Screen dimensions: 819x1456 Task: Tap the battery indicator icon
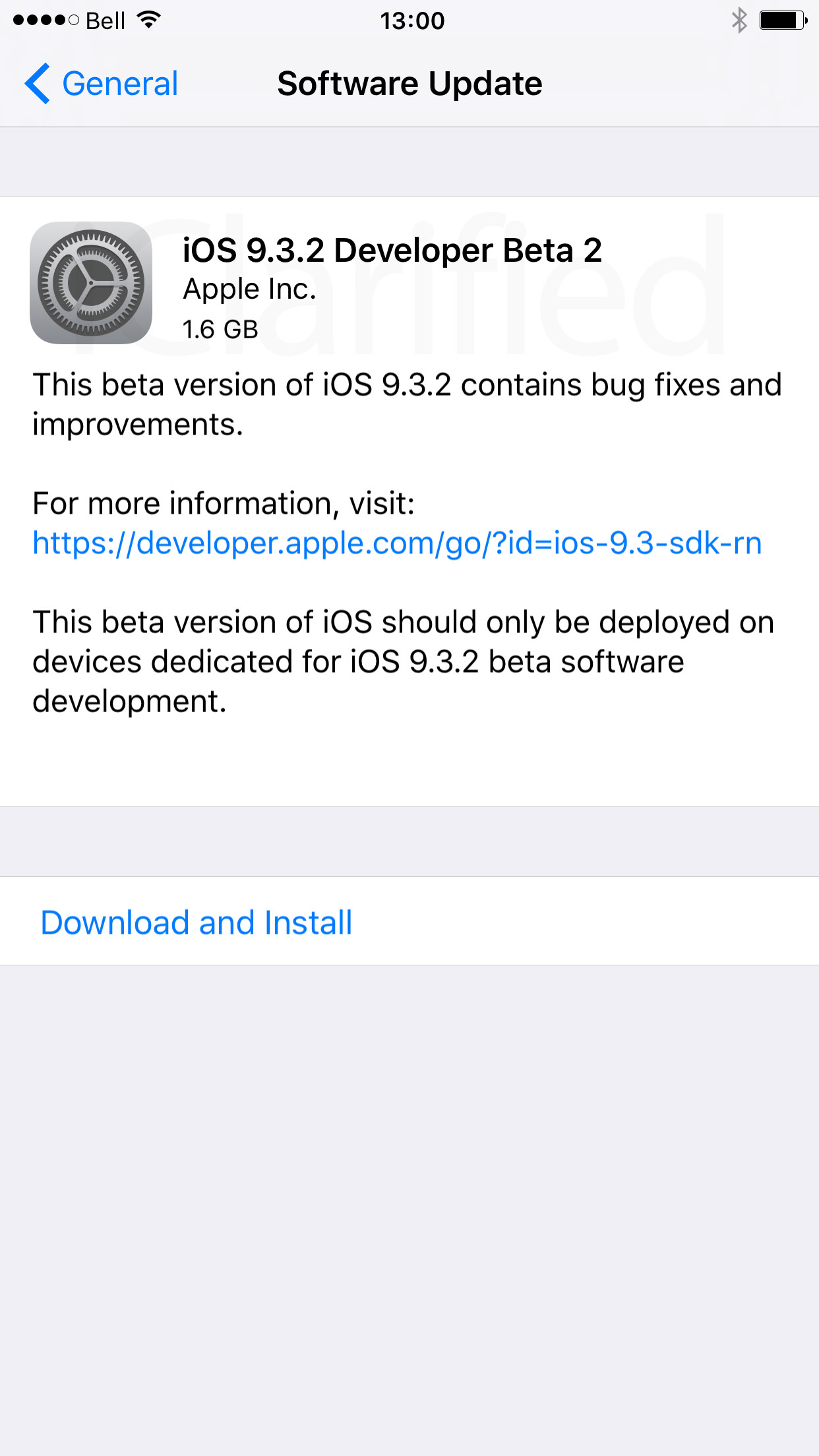783,20
